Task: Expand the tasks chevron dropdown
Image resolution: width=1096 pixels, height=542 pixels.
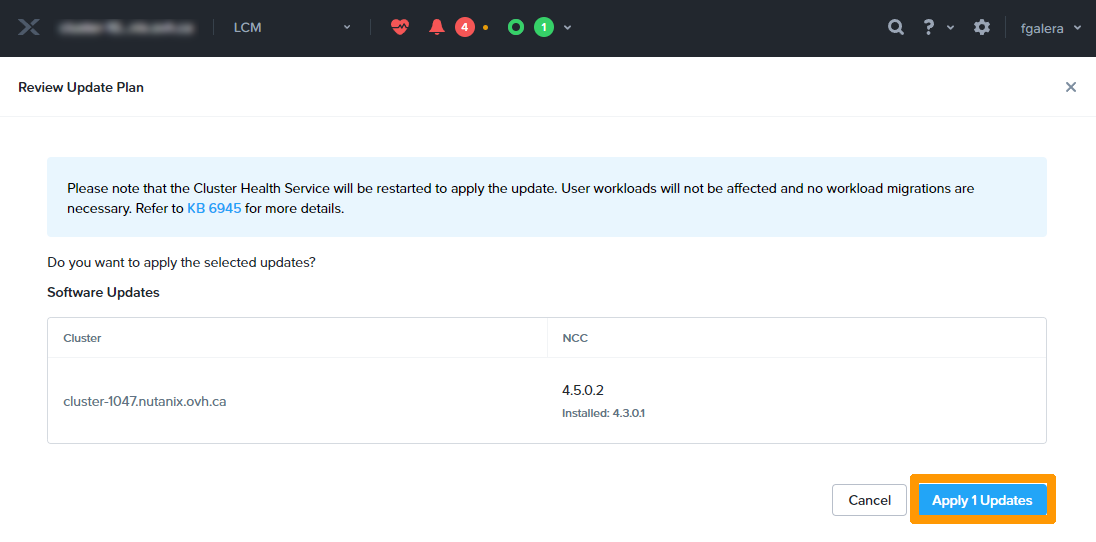Action: pyautogui.click(x=568, y=27)
